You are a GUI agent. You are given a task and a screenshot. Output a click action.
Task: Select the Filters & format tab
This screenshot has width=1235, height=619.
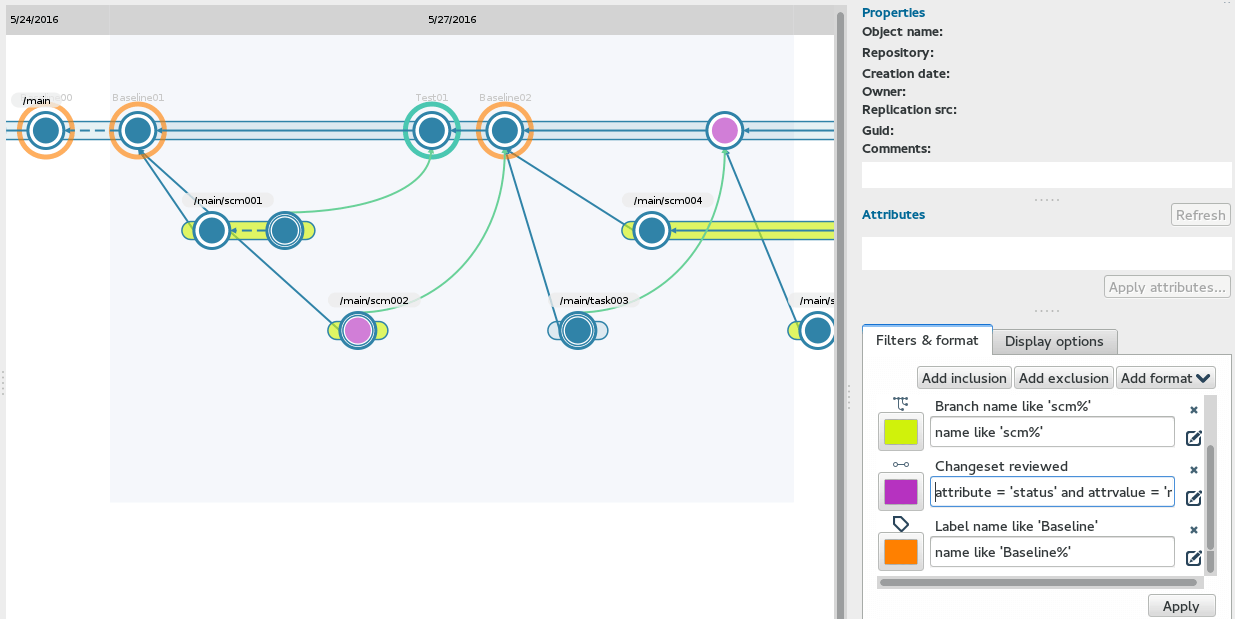tap(927, 340)
